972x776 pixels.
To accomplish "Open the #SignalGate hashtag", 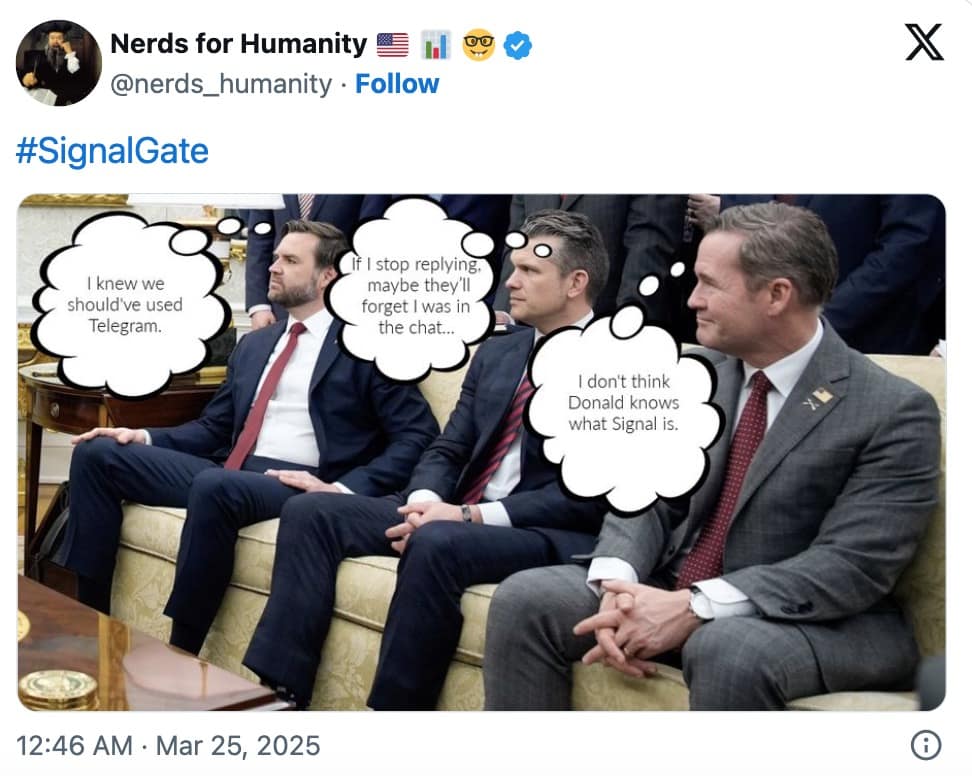I will point(112,151).
